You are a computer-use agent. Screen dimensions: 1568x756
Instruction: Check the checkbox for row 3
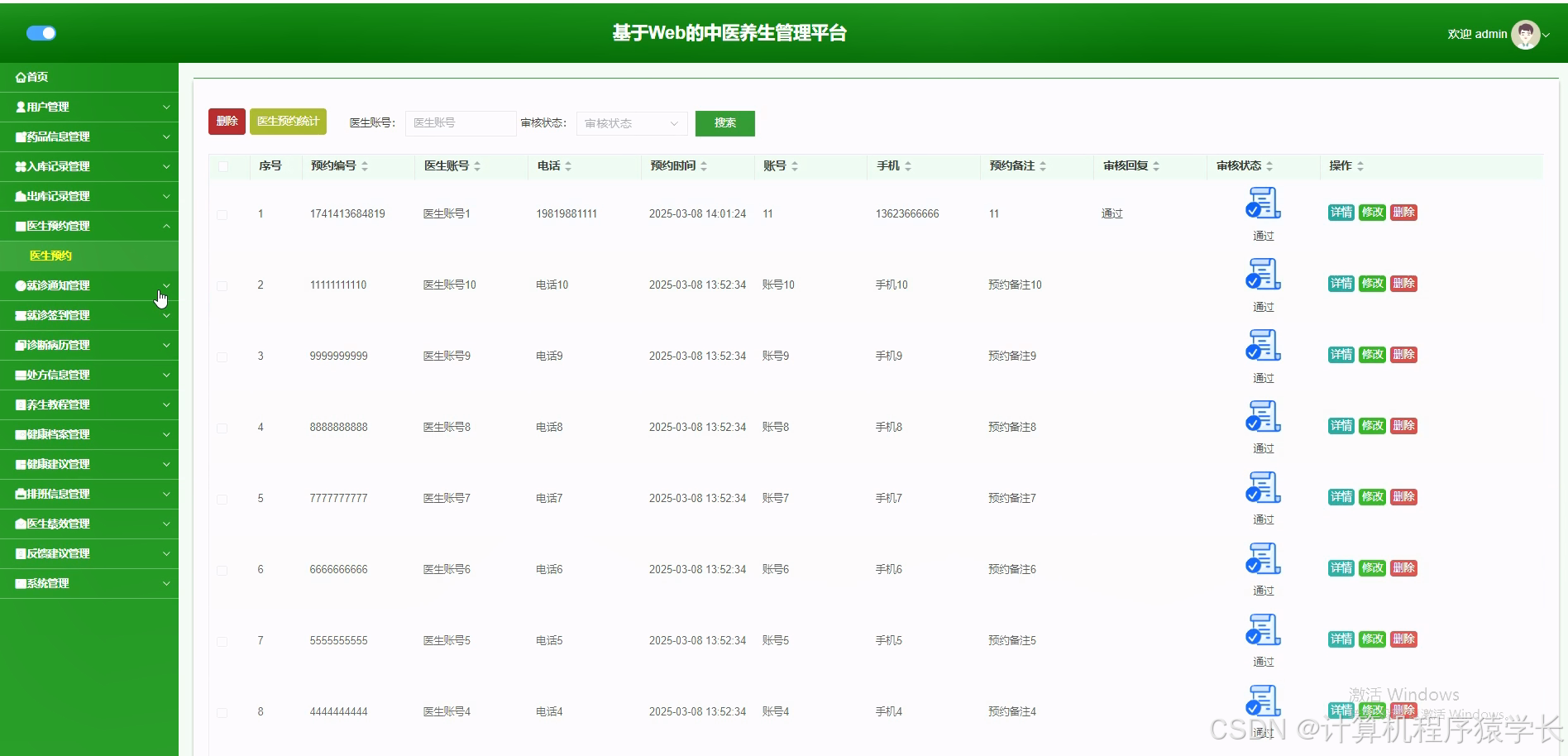222,356
